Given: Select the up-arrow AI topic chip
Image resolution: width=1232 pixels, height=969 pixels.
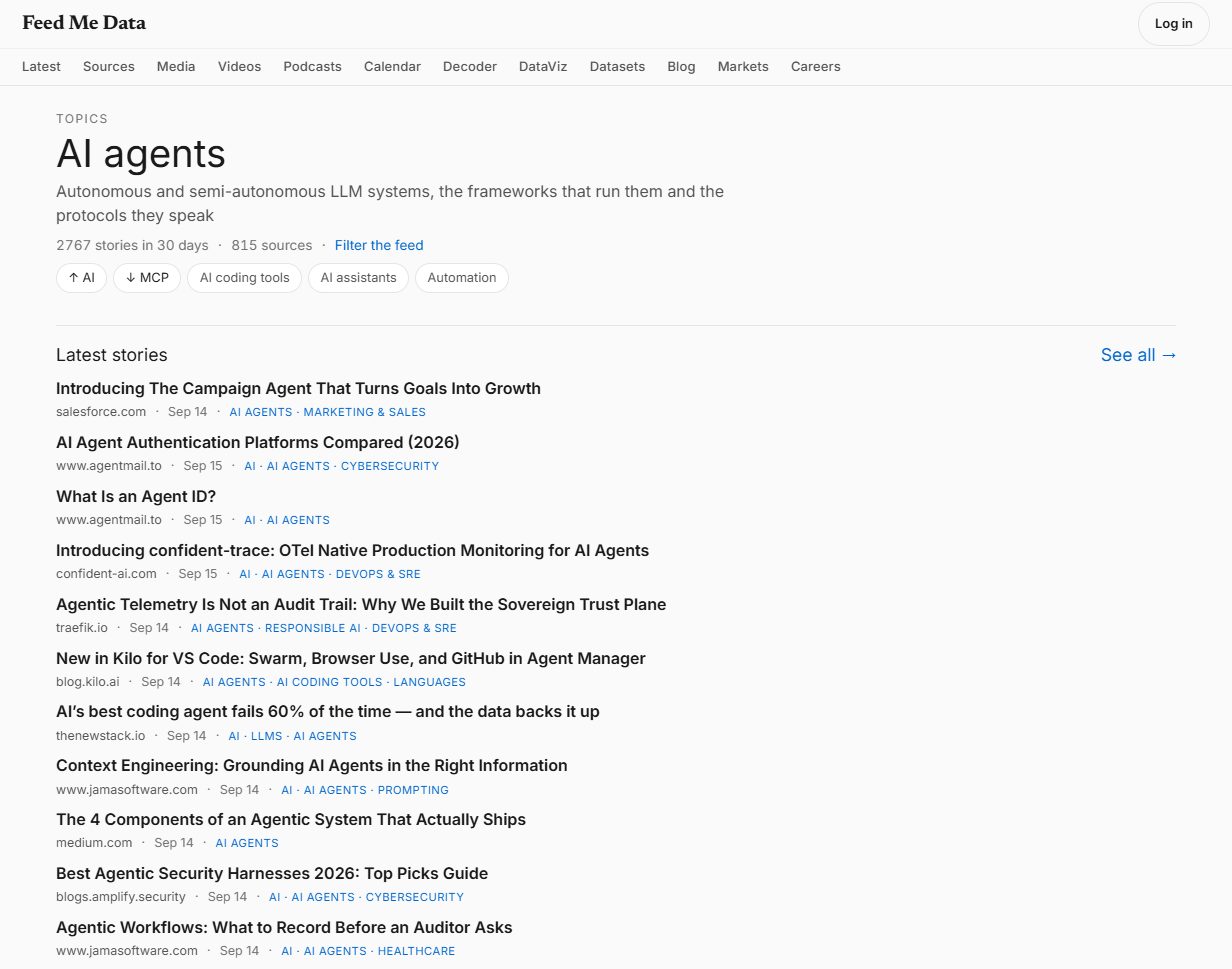Looking at the screenshot, I should (81, 278).
